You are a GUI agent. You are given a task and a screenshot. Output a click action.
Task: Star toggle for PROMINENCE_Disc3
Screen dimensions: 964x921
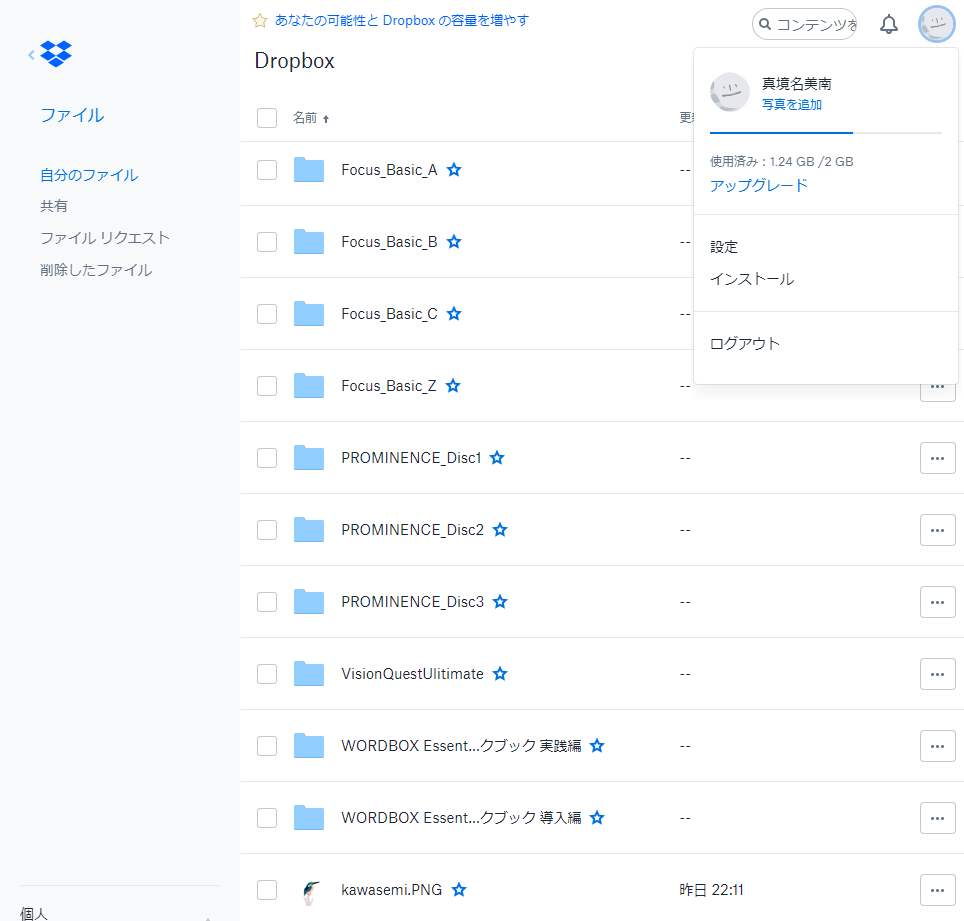500,601
